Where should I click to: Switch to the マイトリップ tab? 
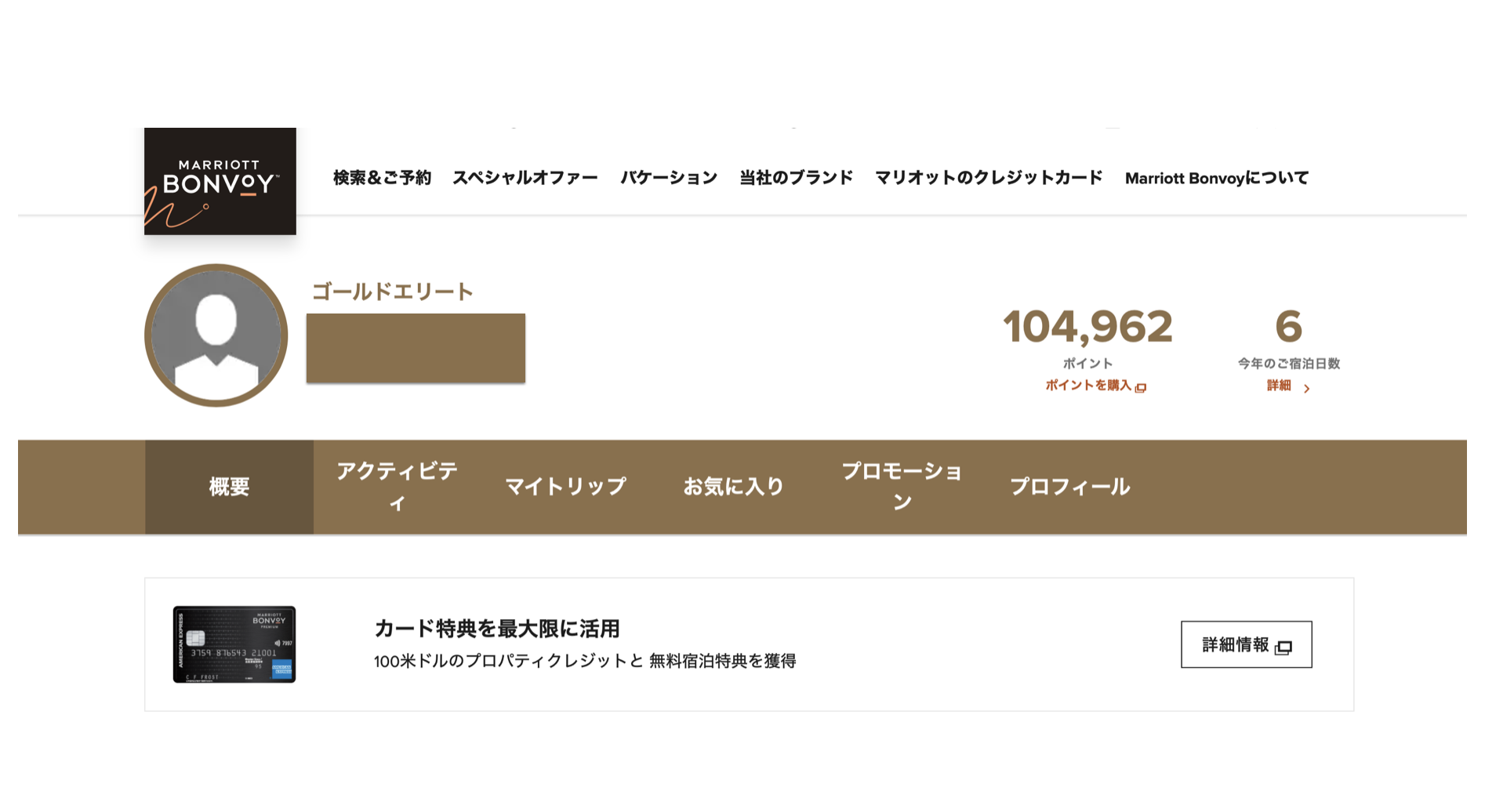point(565,487)
